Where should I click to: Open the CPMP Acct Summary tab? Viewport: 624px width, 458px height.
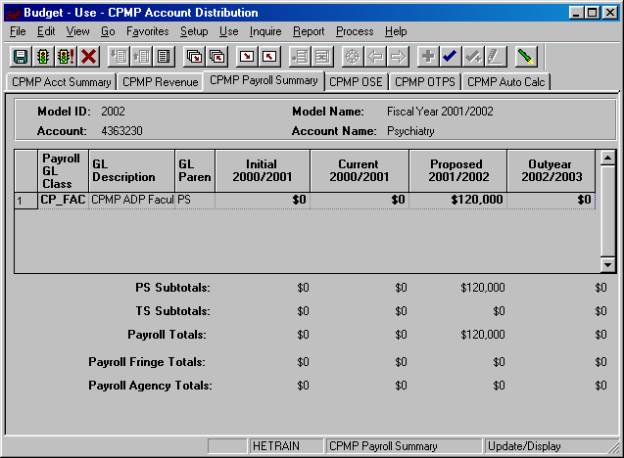(x=60, y=81)
